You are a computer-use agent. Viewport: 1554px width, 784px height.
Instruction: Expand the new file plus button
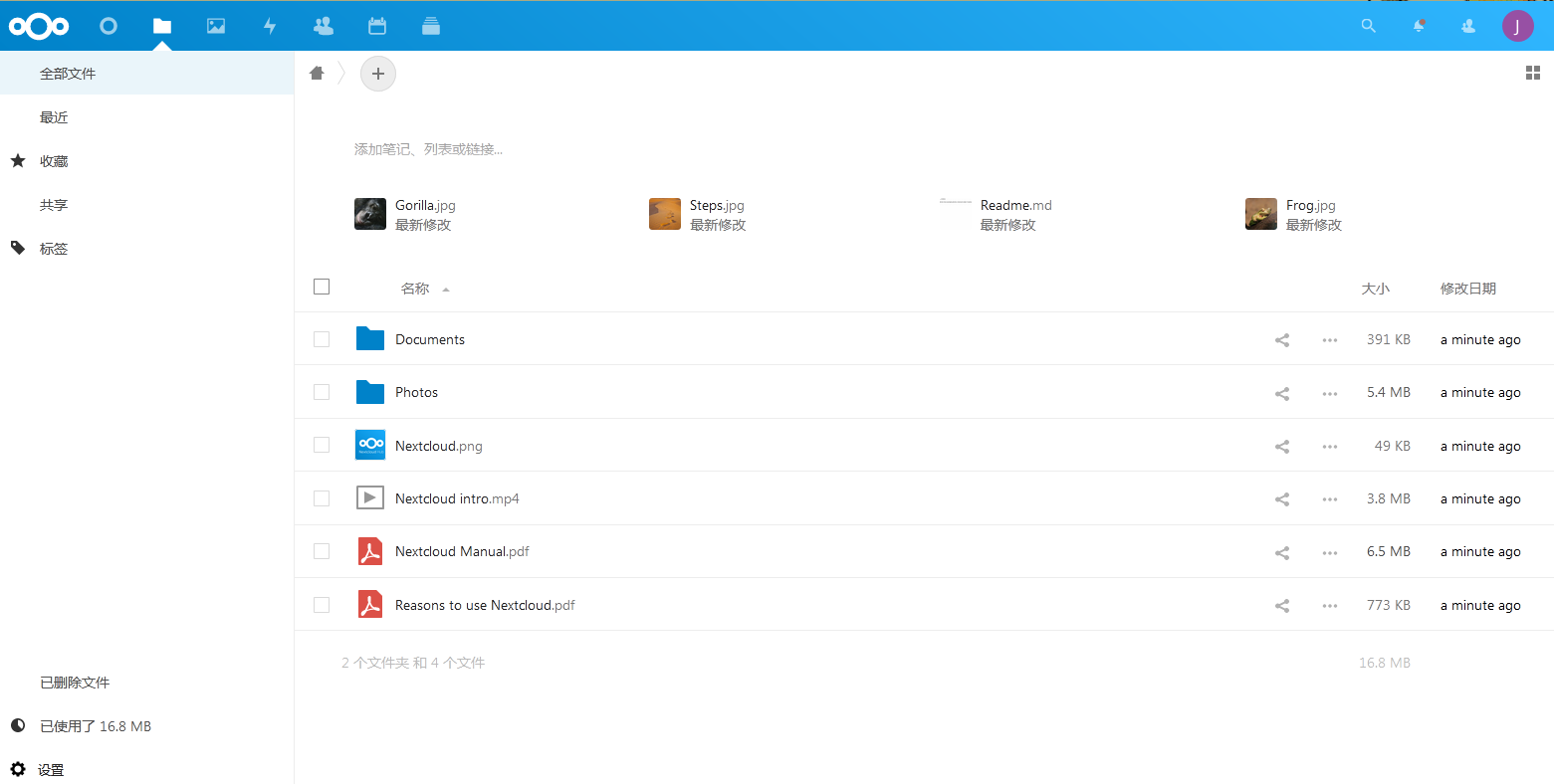(378, 74)
